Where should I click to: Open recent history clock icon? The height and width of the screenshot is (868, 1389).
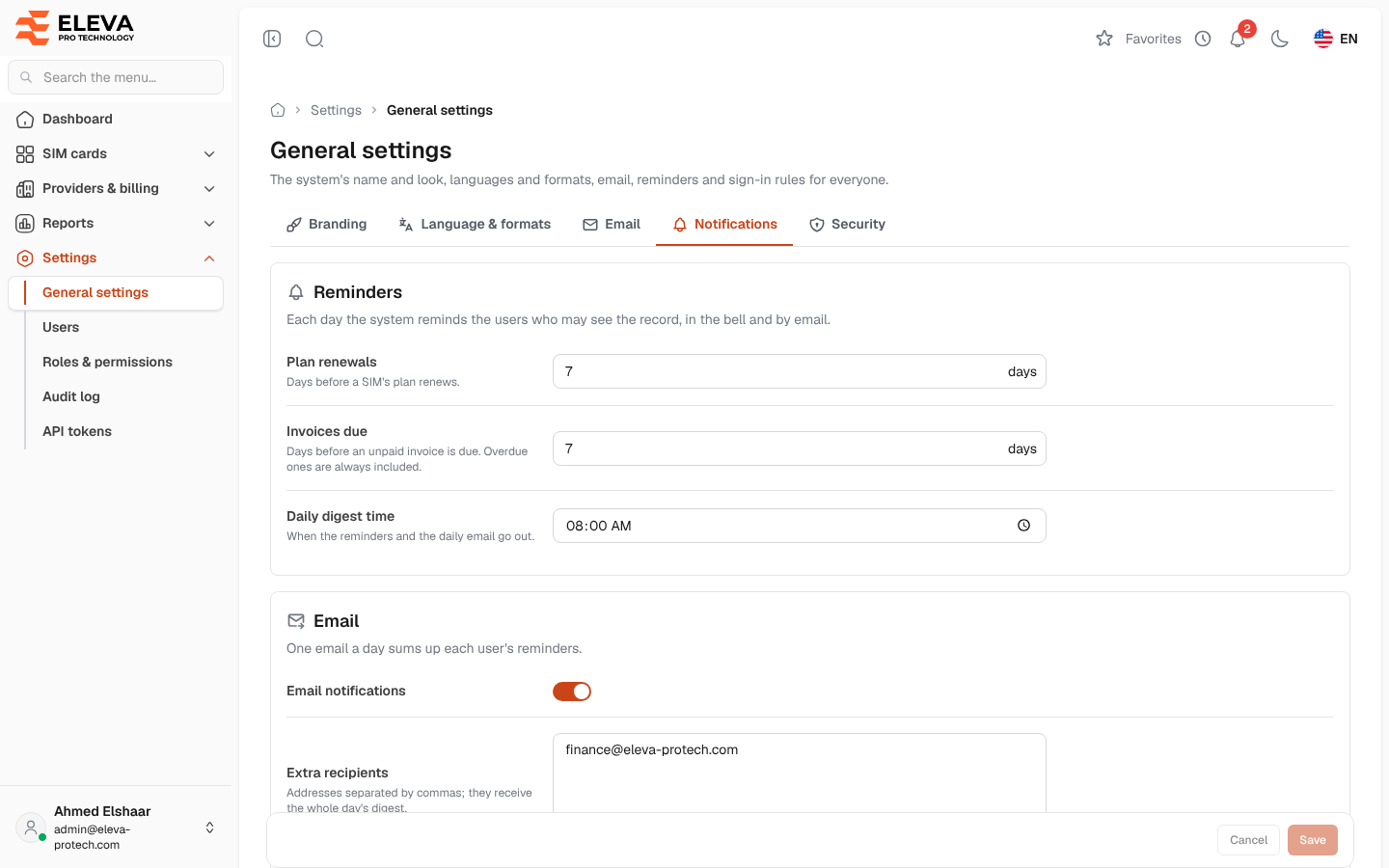1203,39
